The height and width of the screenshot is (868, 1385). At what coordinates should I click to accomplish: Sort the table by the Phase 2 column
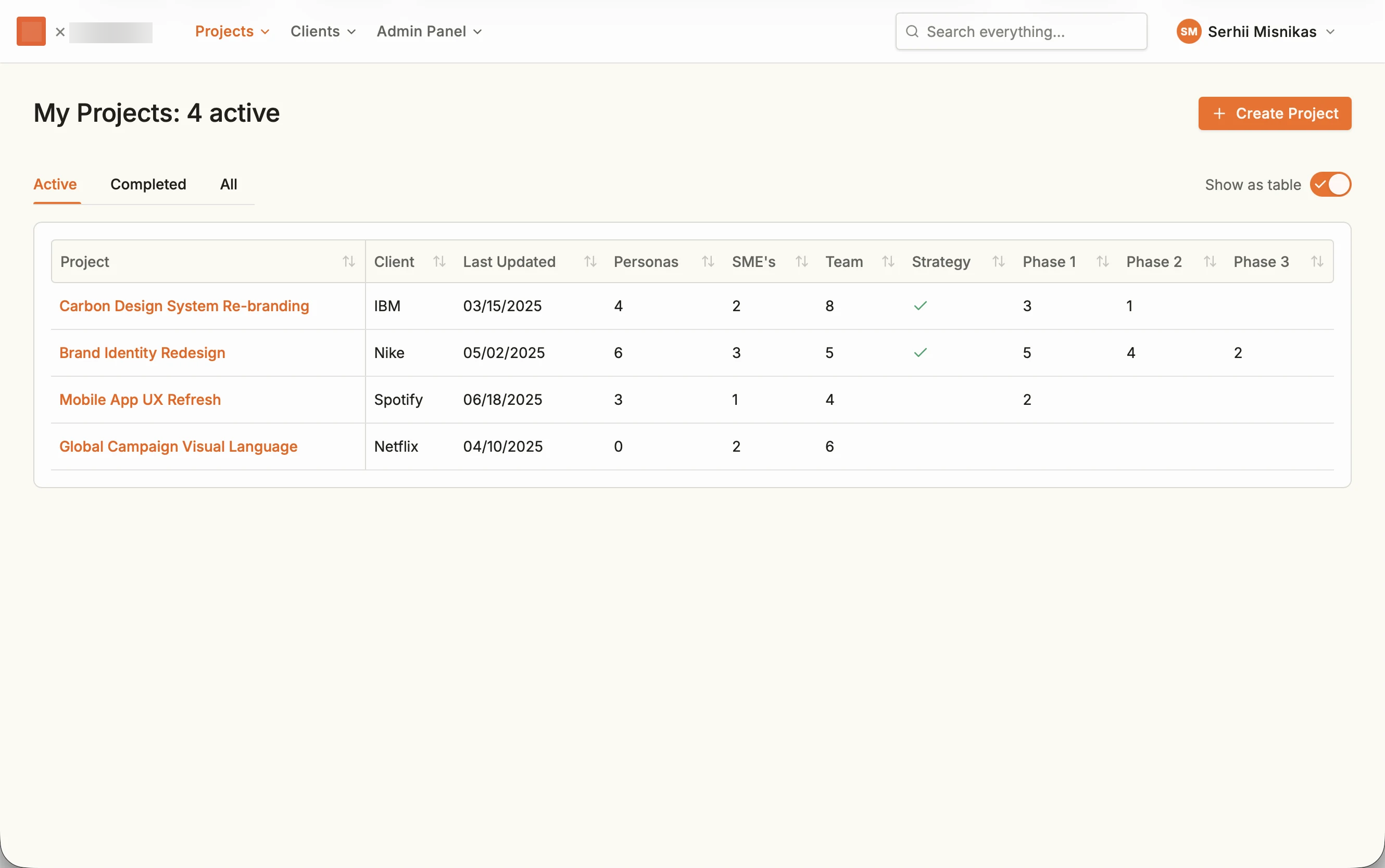(x=1210, y=262)
